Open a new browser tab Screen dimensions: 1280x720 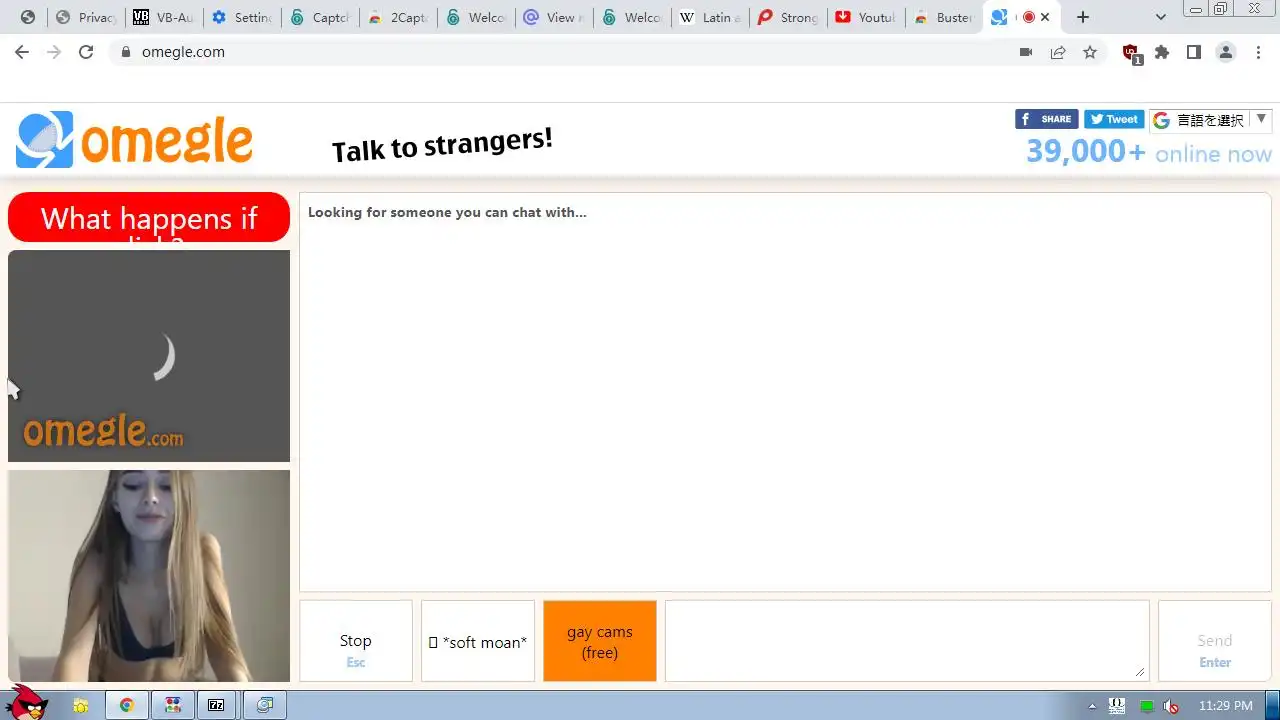1082,17
